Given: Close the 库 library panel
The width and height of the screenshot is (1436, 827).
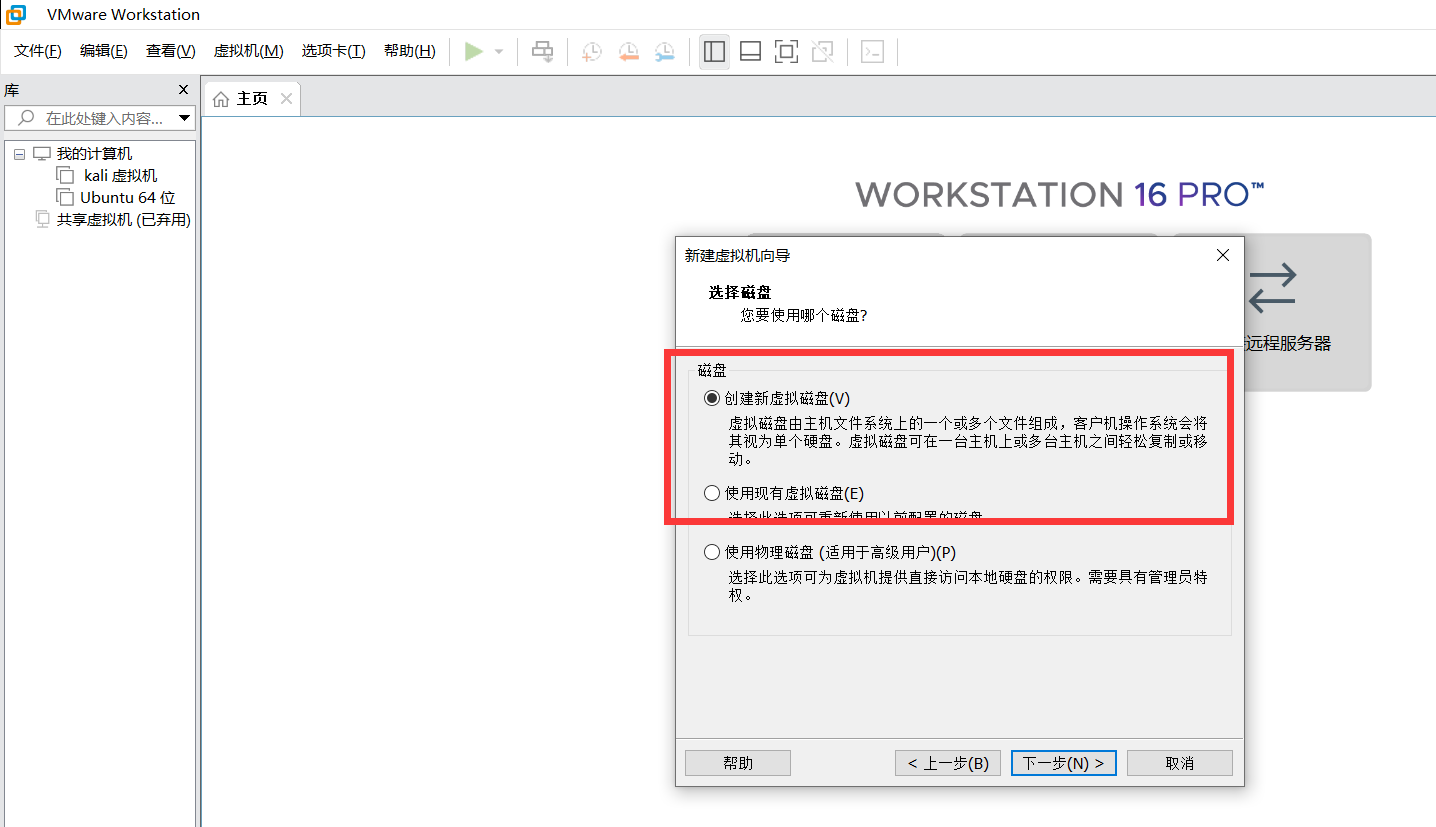Looking at the screenshot, I should [183, 89].
